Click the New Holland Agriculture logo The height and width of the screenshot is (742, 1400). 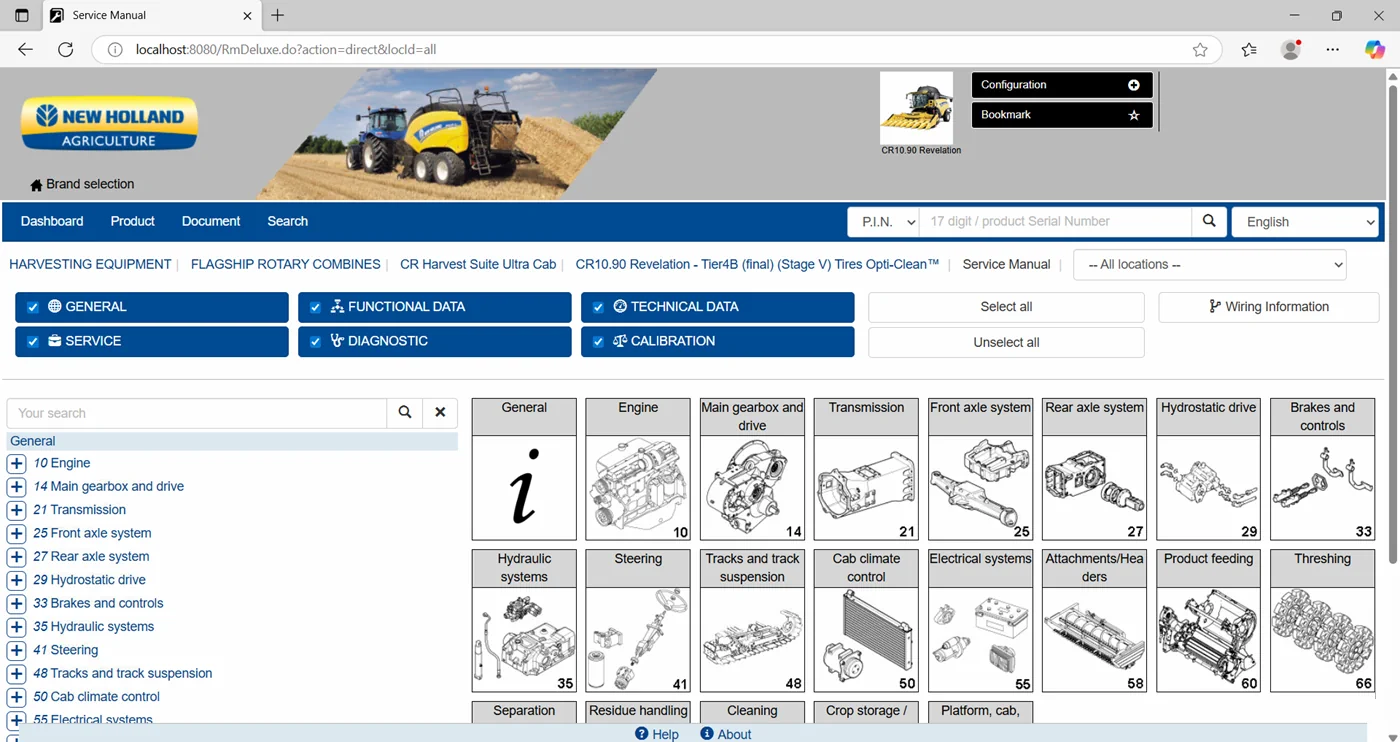pos(109,125)
